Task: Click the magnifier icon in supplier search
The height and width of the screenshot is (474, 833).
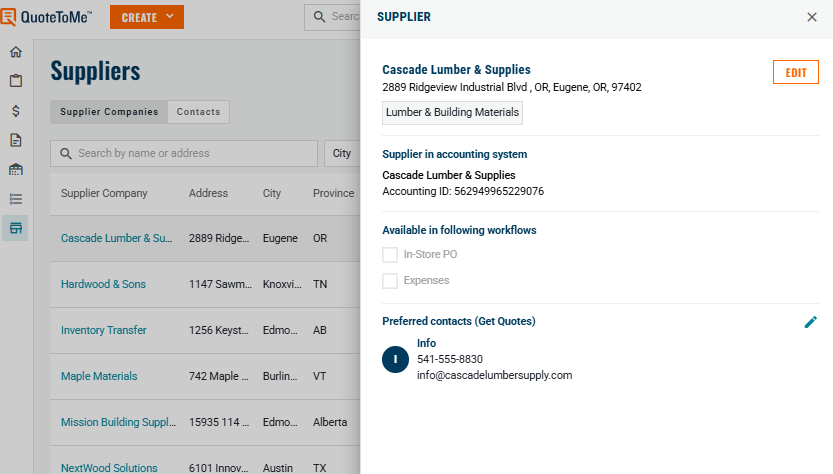Action: [66, 154]
